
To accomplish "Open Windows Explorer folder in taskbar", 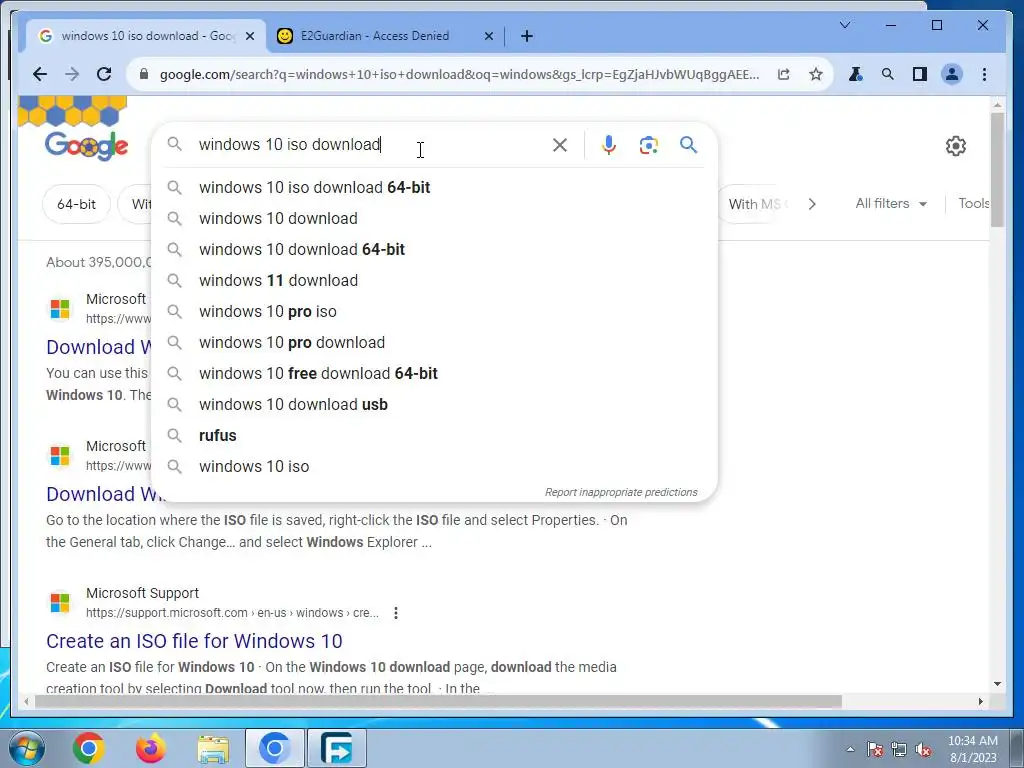I will coord(213,749).
